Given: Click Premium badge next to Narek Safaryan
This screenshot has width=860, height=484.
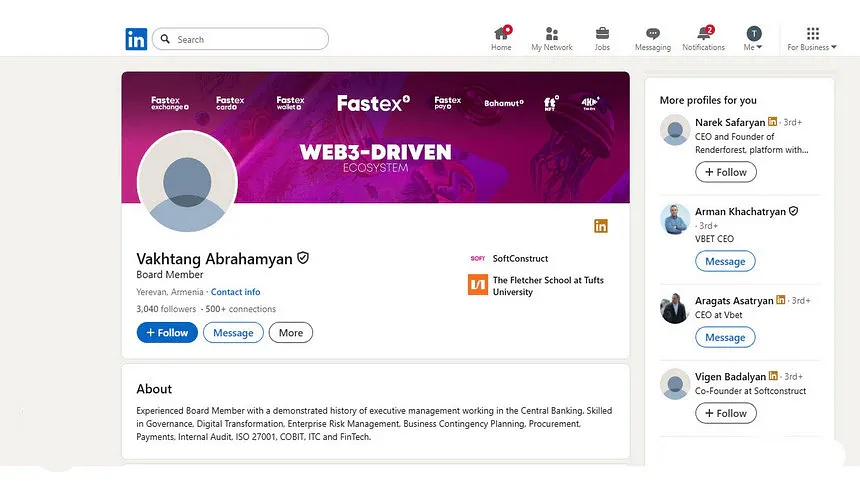Looking at the screenshot, I should pyautogui.click(x=772, y=121).
